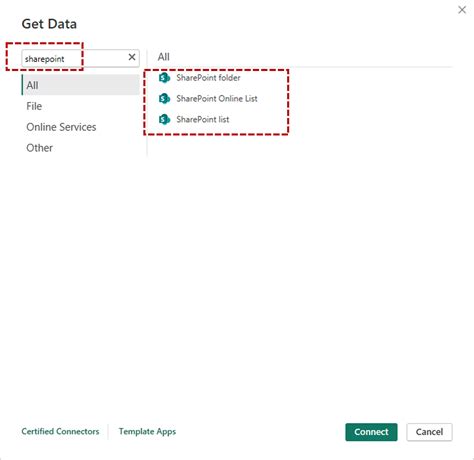Click the Connect button
474x460 pixels.
click(371, 432)
